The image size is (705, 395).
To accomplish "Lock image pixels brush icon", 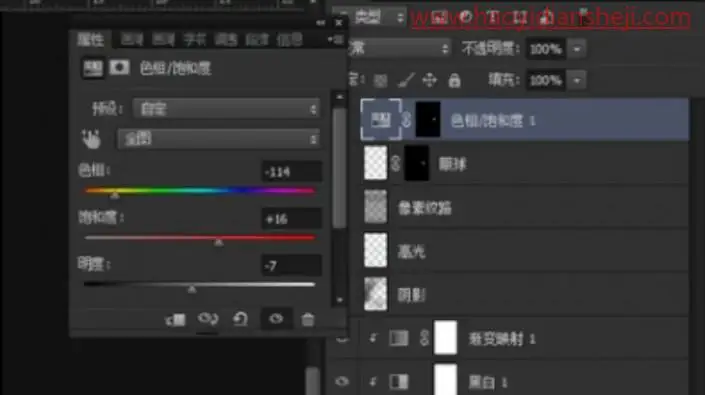I will [x=406, y=80].
